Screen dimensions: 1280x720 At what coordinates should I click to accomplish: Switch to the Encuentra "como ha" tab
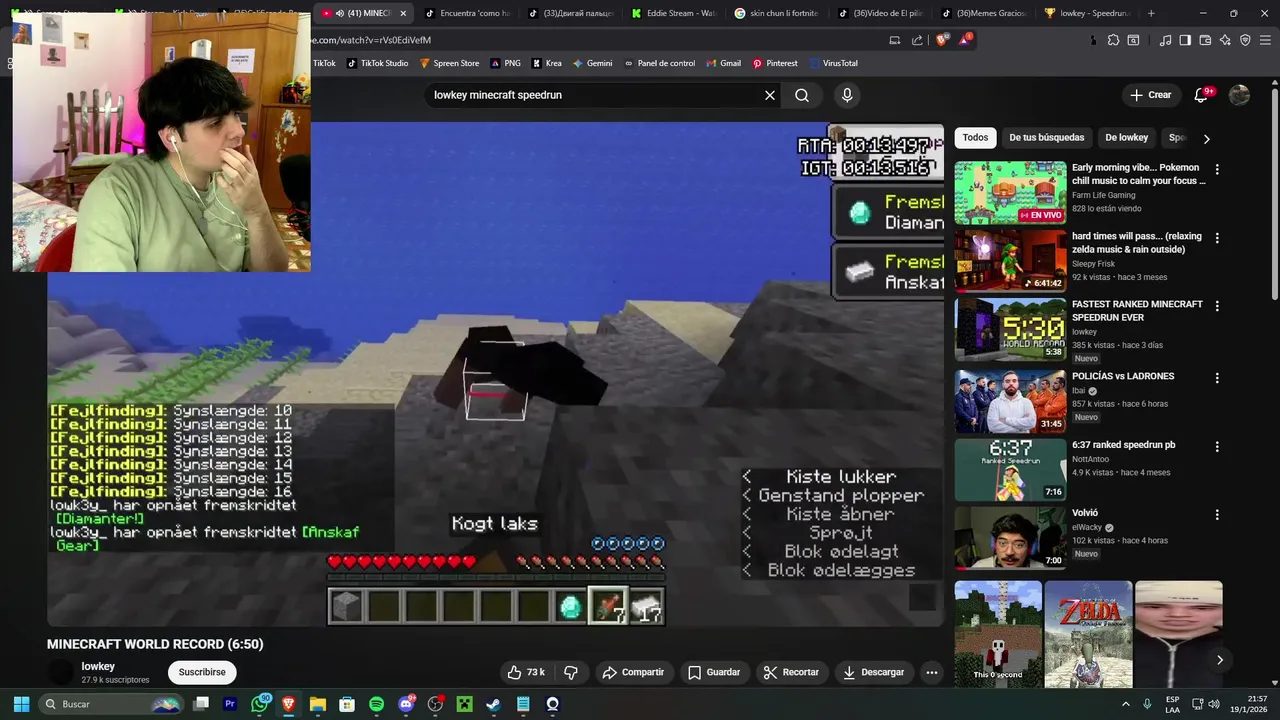tap(466, 13)
